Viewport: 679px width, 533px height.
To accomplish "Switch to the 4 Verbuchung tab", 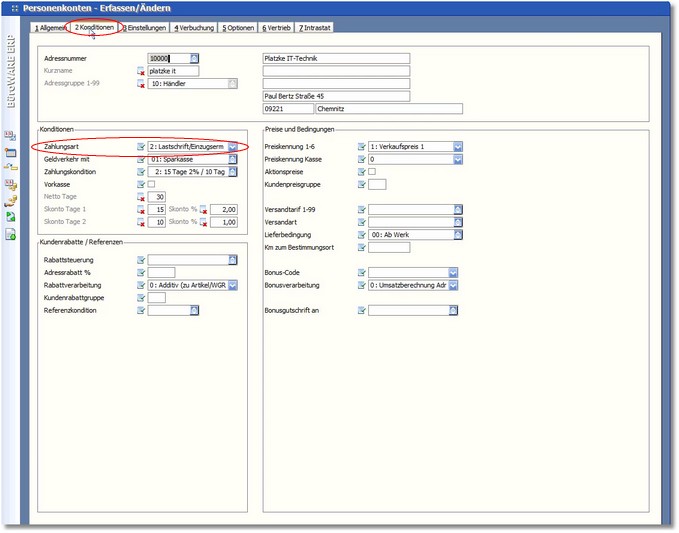I will click(194, 28).
